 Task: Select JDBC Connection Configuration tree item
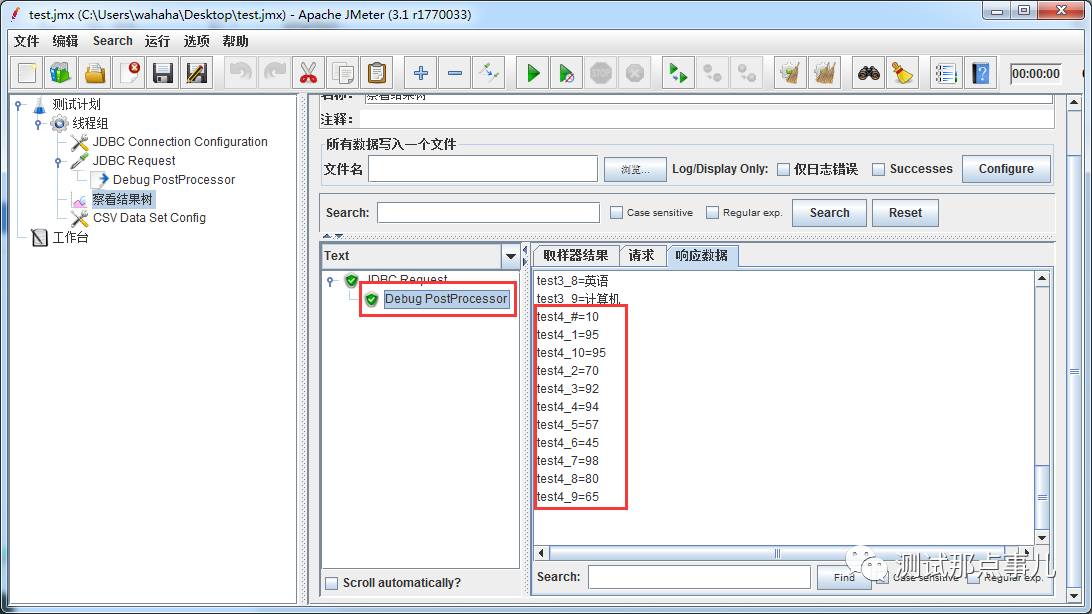(180, 142)
